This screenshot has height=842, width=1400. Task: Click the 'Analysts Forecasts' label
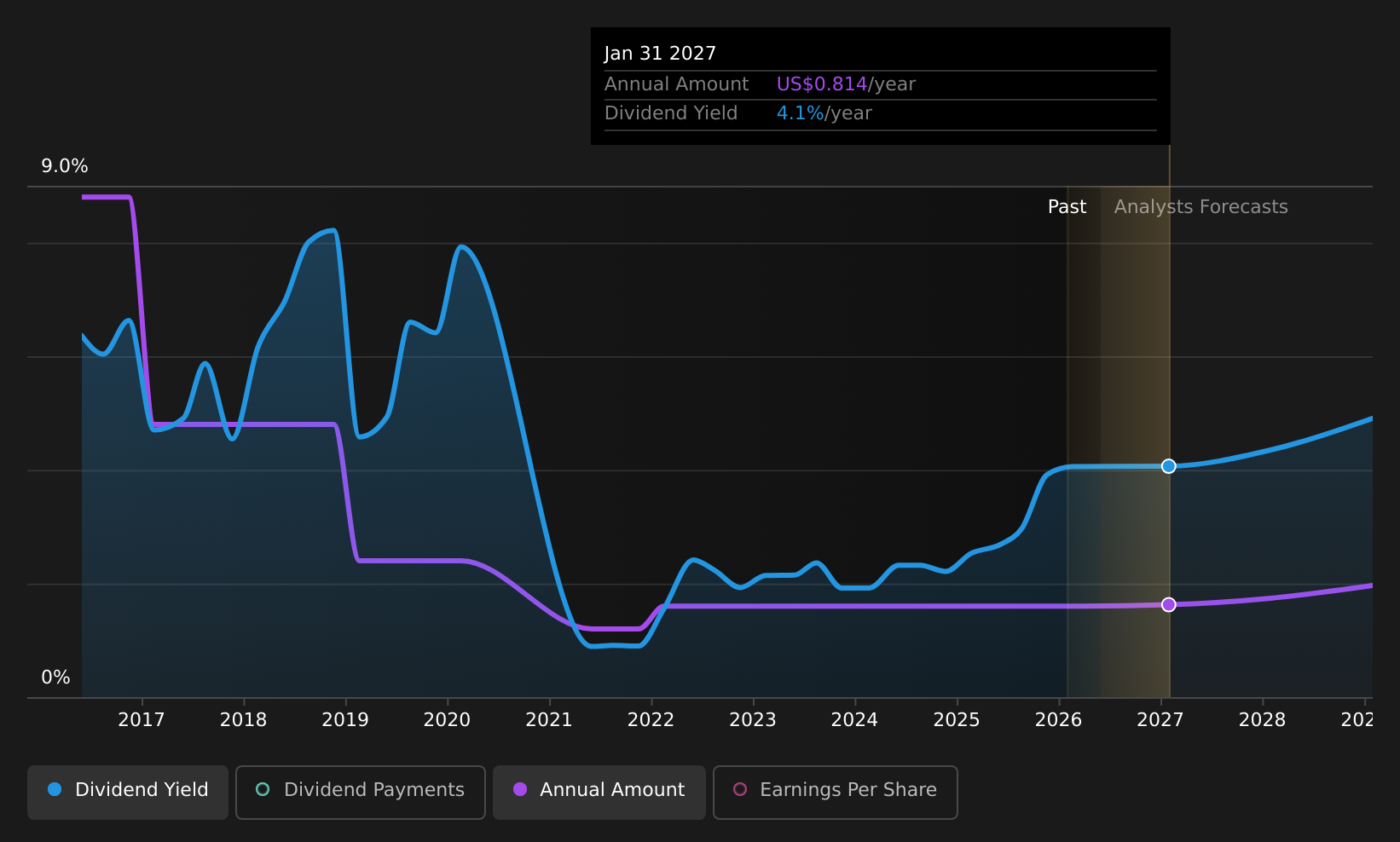(x=1201, y=207)
